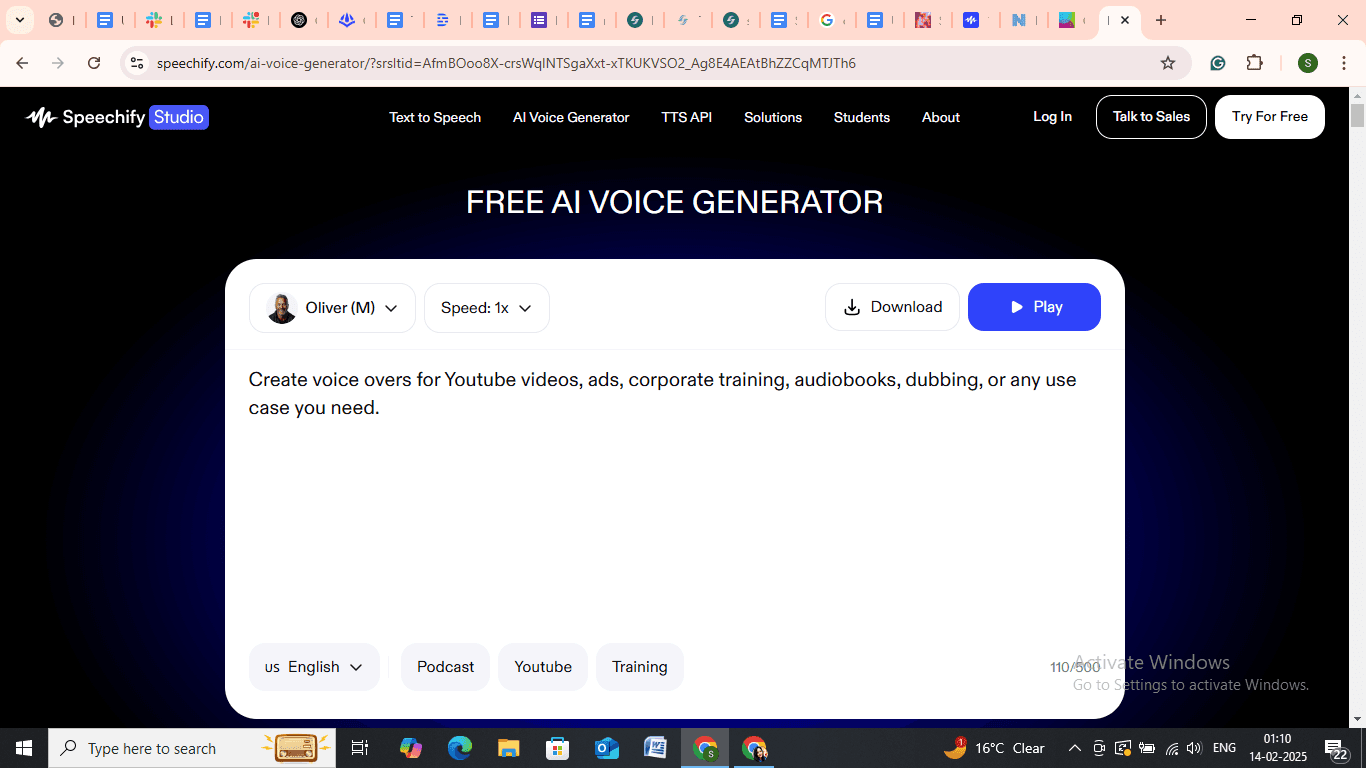
Task: Show hidden system tray icons
Action: (x=1075, y=748)
